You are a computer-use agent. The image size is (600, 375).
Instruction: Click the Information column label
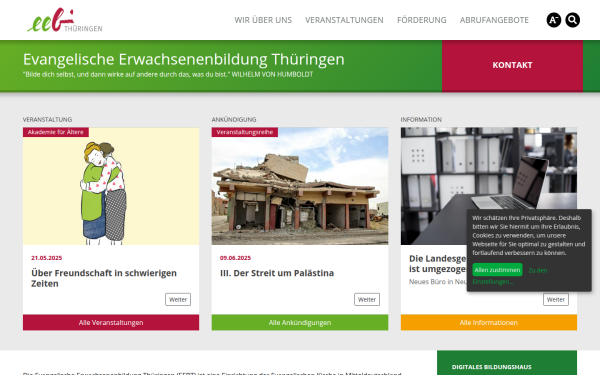(x=421, y=119)
